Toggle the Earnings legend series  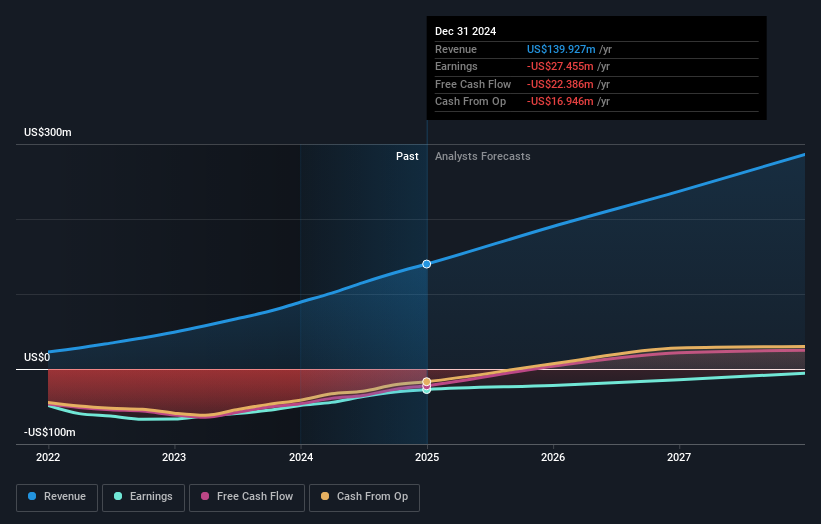(x=143, y=497)
